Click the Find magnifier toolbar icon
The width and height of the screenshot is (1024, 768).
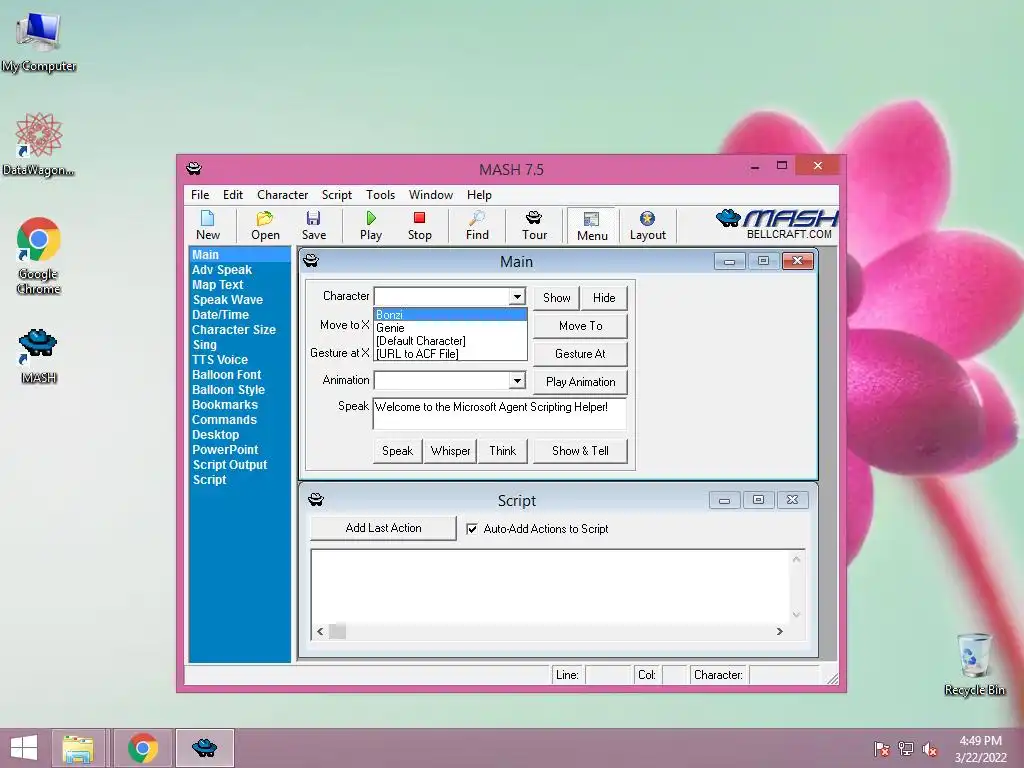click(x=477, y=225)
